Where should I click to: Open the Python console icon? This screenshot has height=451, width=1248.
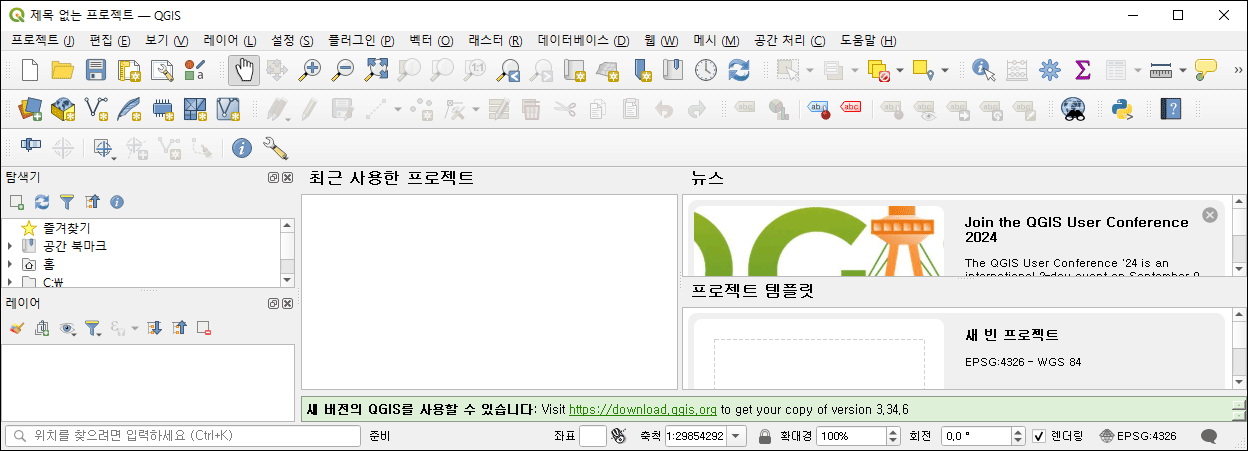click(x=1123, y=108)
